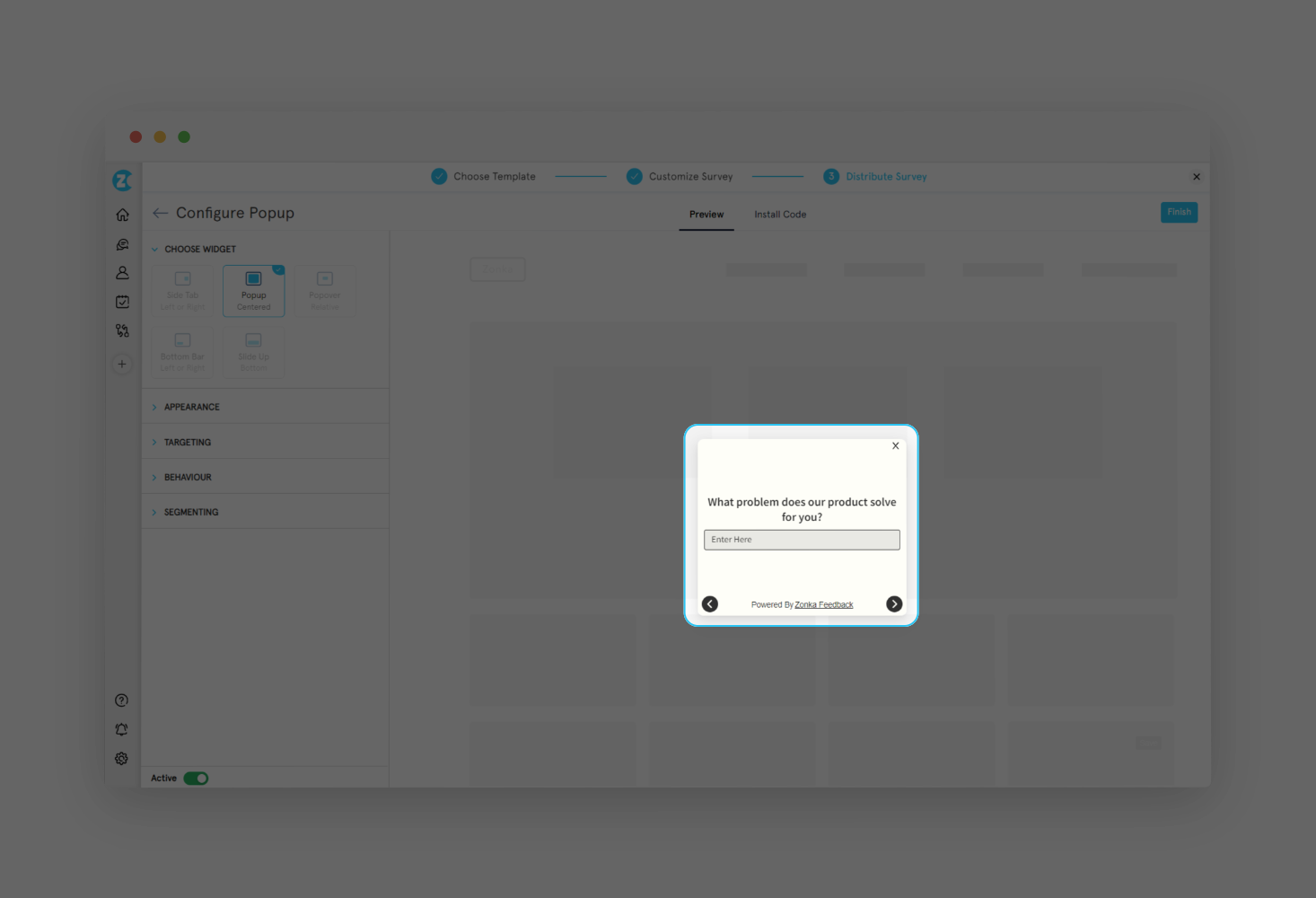The width and height of the screenshot is (1316, 898).
Task: Click the Enter Here text field
Action: pyautogui.click(x=802, y=540)
